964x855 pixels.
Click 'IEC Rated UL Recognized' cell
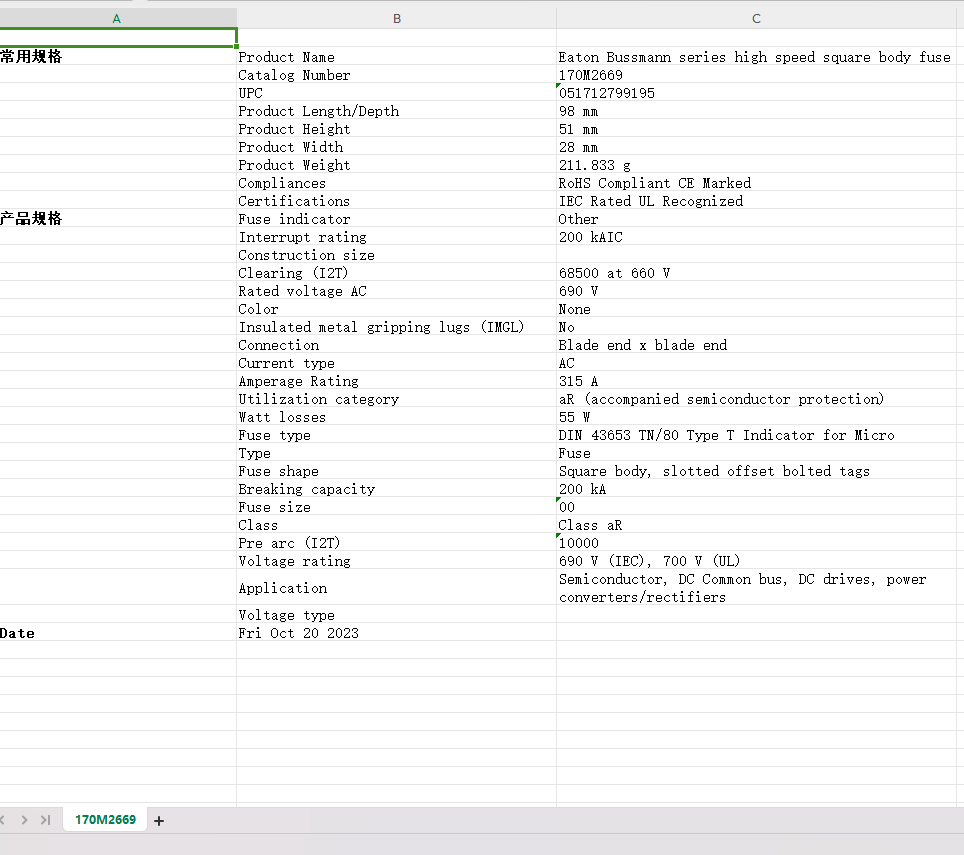tap(756, 201)
